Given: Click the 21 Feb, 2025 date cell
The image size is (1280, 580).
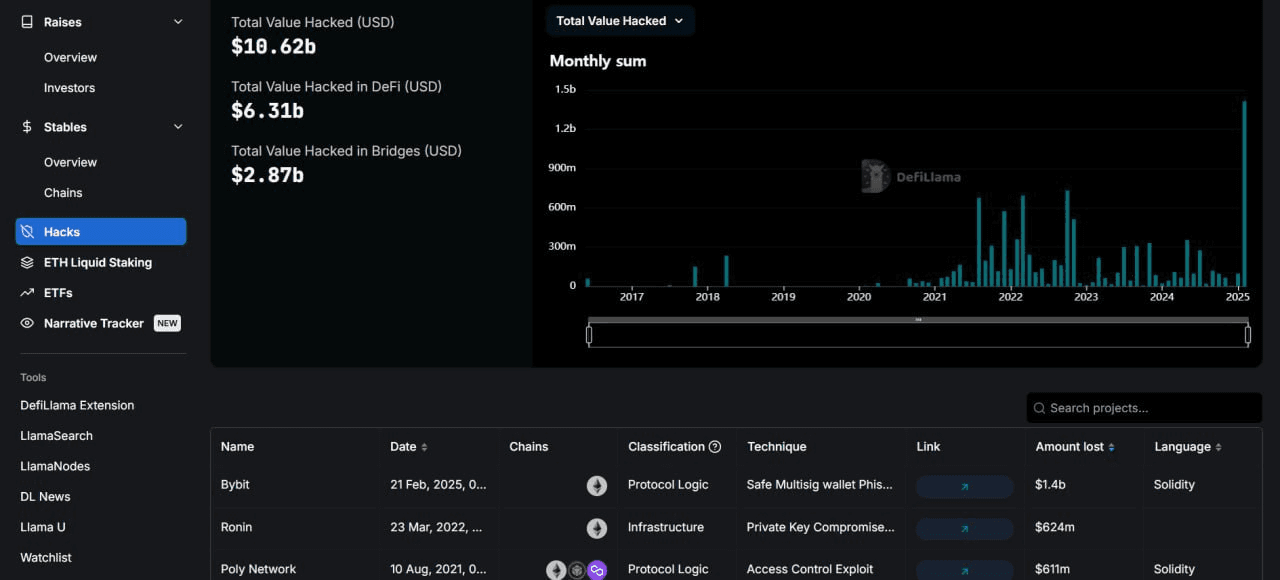Looking at the screenshot, I should click(438, 485).
